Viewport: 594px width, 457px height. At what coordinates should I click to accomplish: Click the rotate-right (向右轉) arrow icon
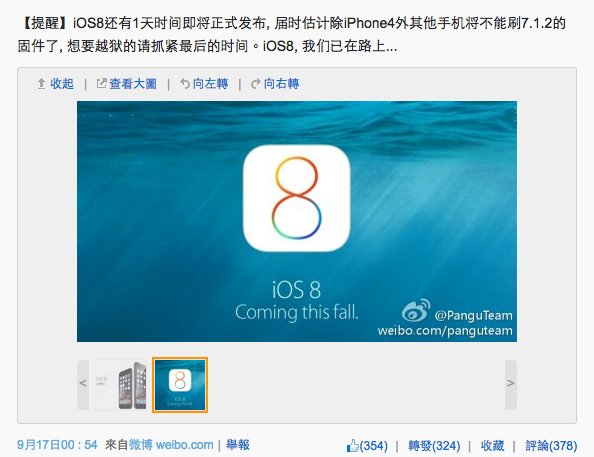[256, 84]
